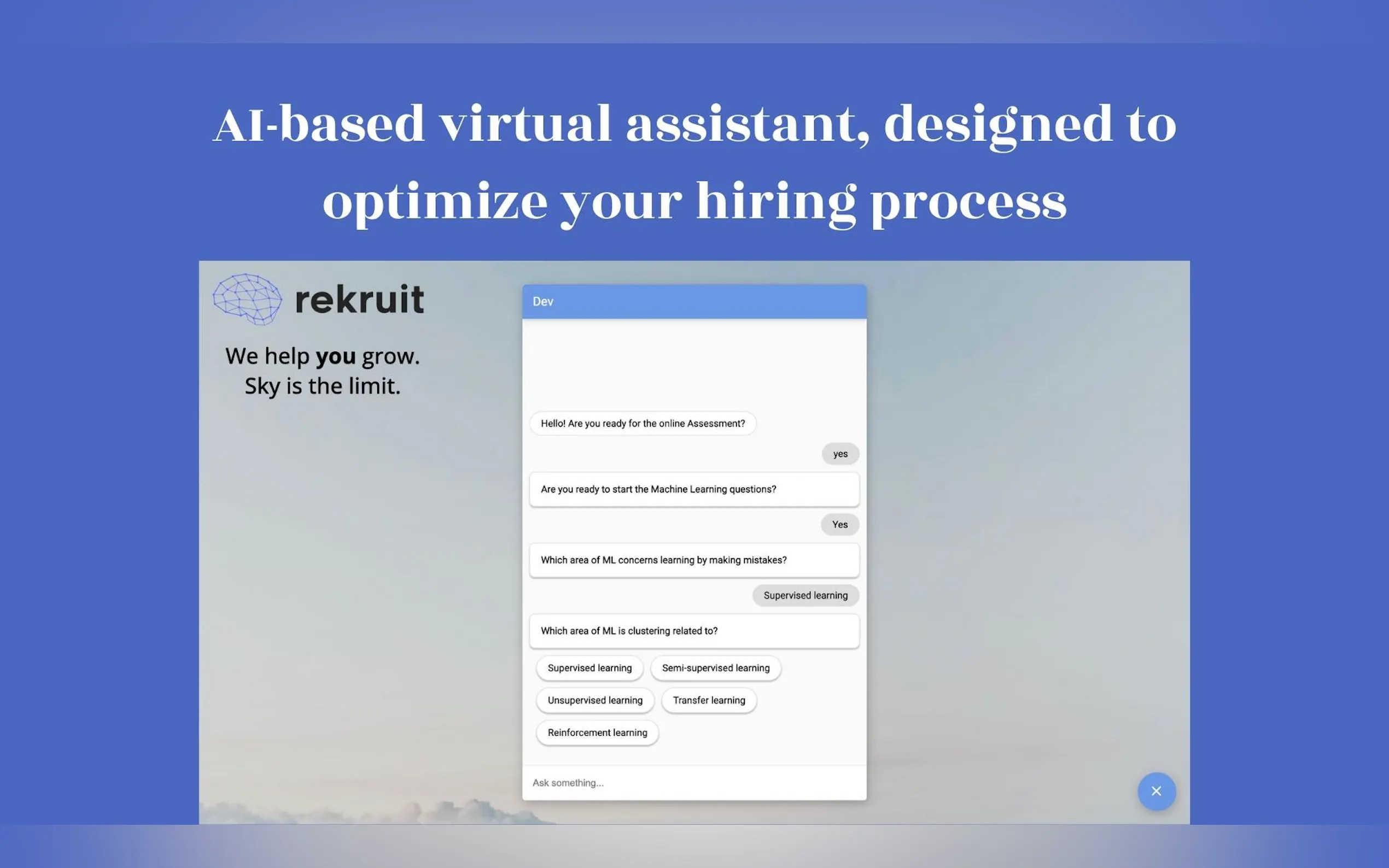
Task: Click the sent Supervised learning reply bubble
Action: coord(805,595)
